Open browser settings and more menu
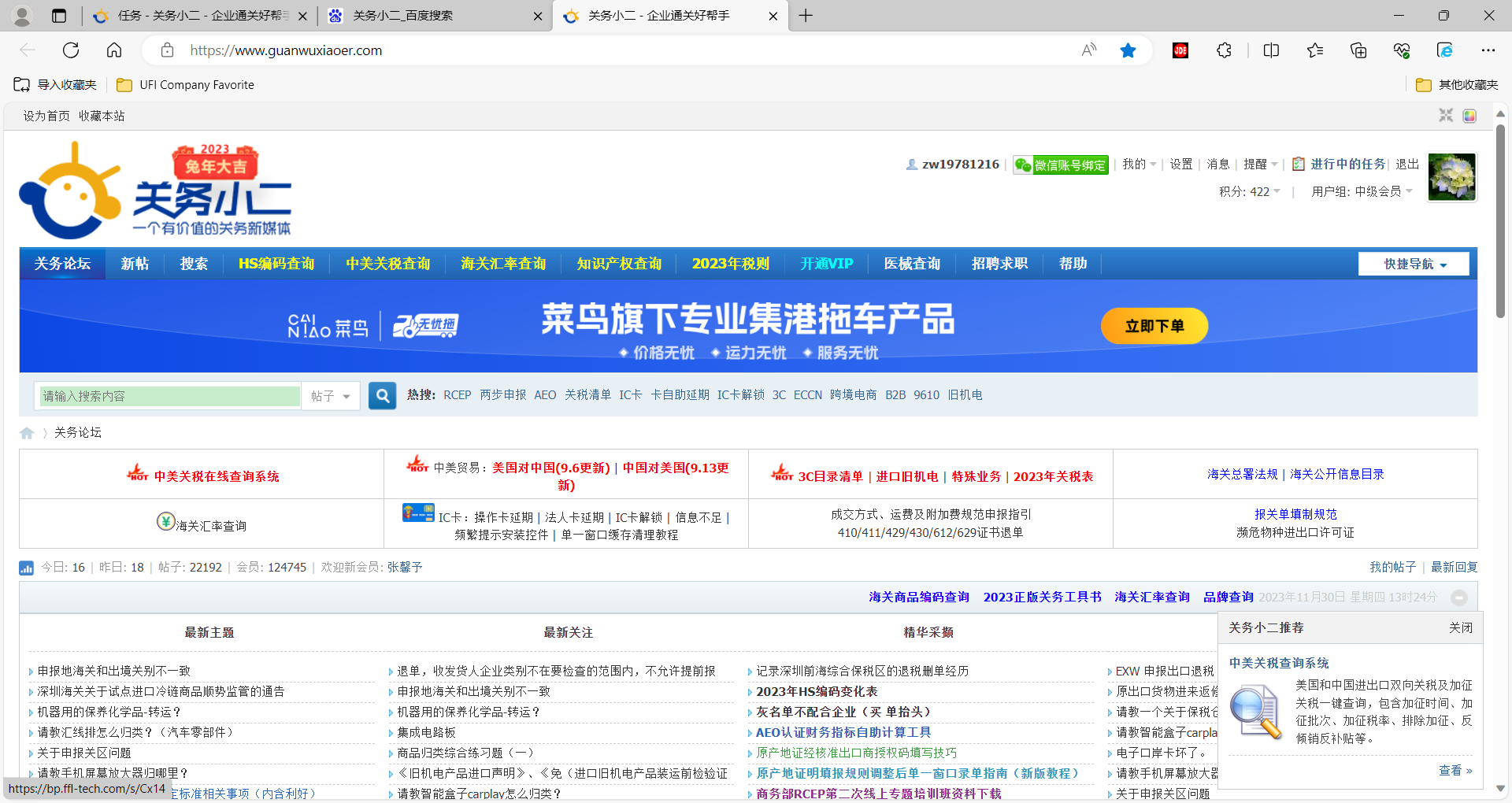 click(x=1488, y=50)
